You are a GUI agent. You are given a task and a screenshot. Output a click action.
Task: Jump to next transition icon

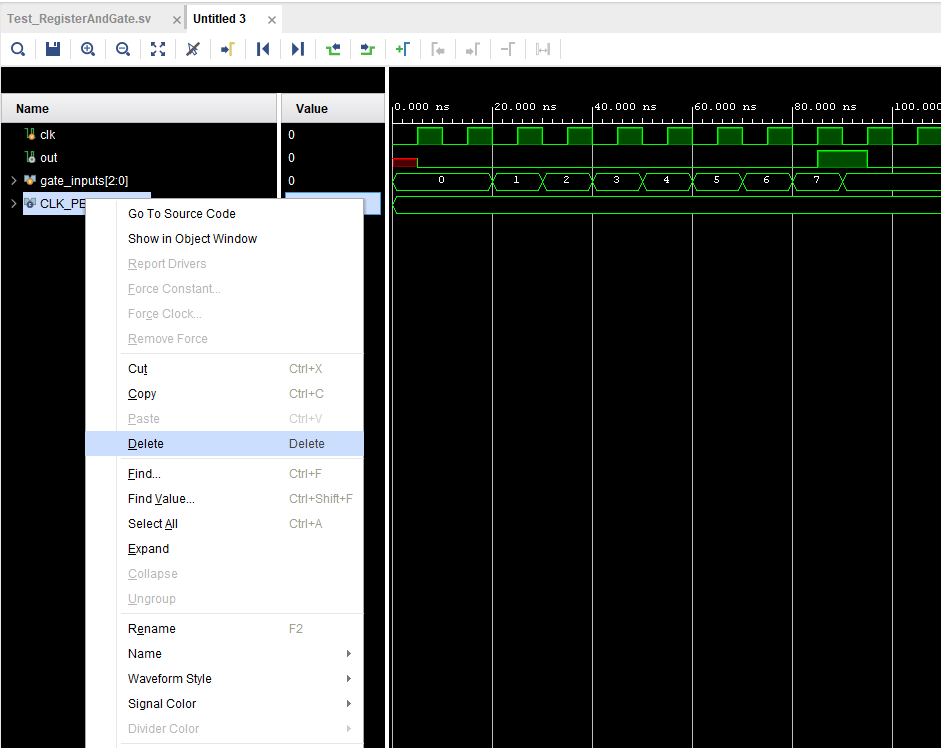click(x=367, y=49)
